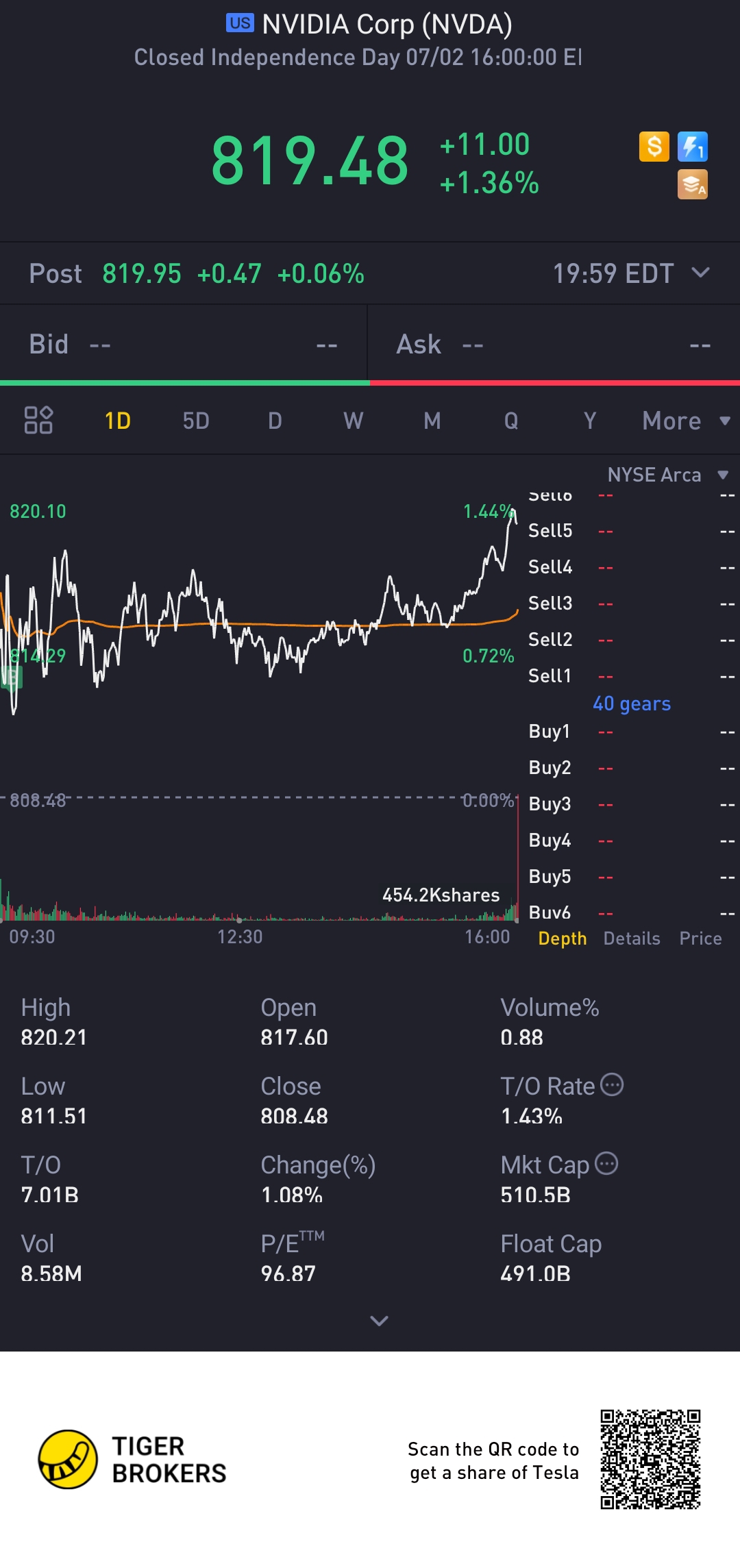Tap the T/O Rate 1.43% value
The image size is (740, 1568).
531,1116
